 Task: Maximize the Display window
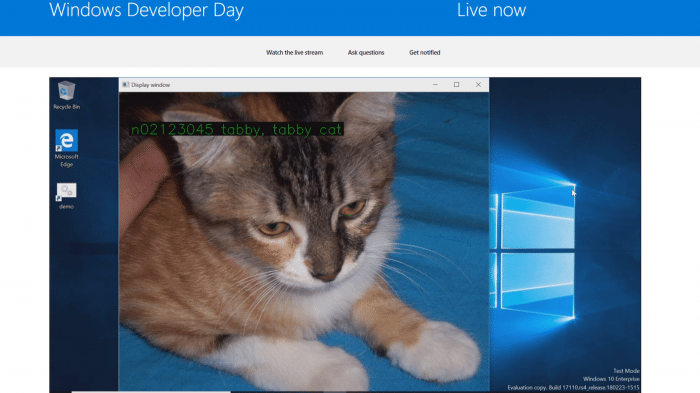[x=456, y=84]
